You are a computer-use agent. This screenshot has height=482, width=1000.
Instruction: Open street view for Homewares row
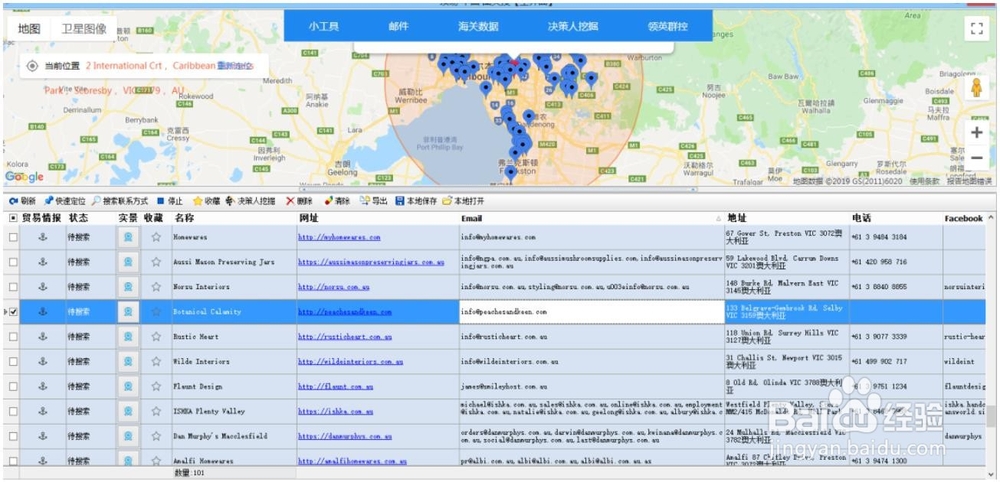[x=128, y=237]
